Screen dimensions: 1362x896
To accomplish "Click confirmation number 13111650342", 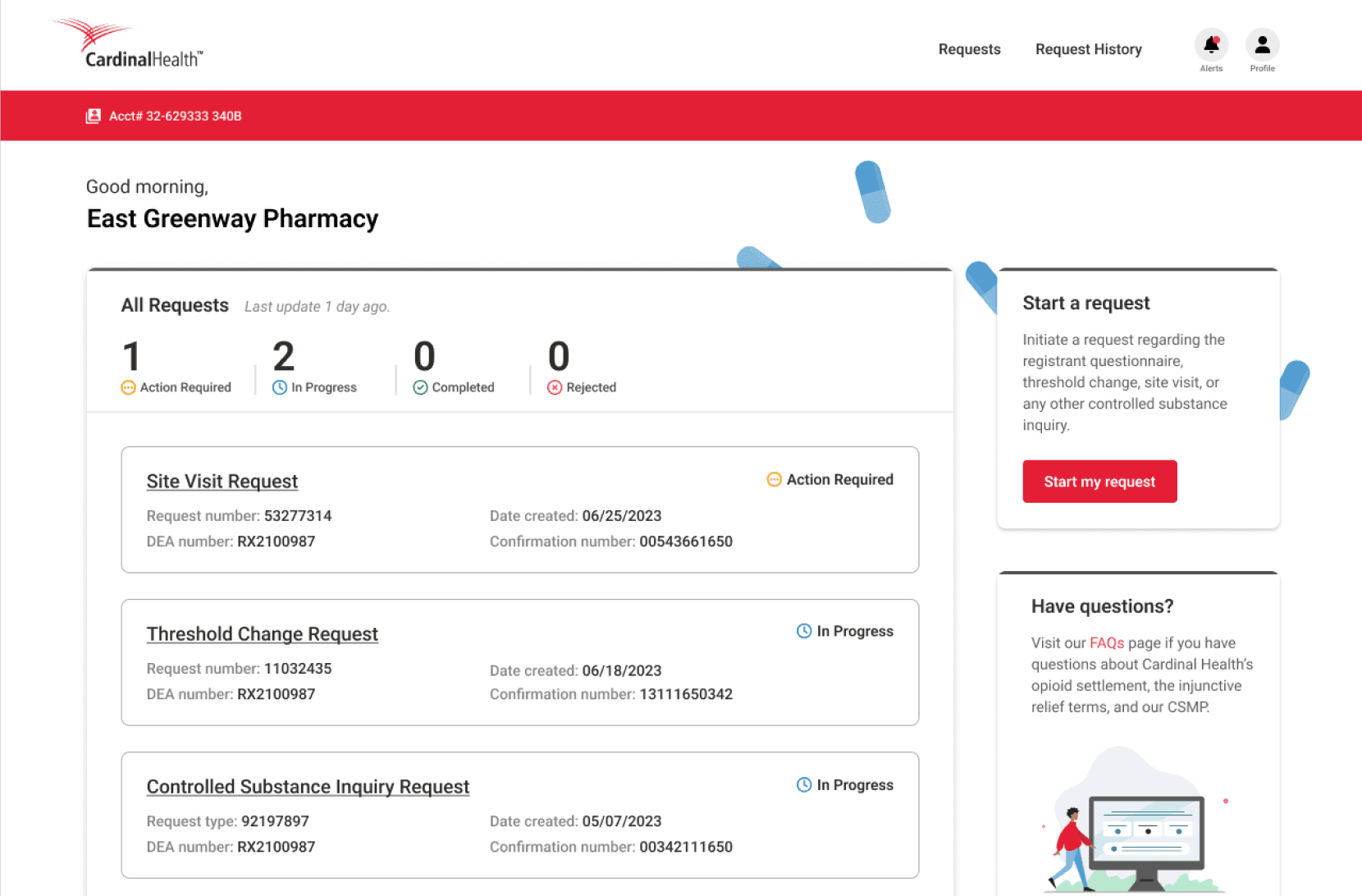I will point(686,694).
